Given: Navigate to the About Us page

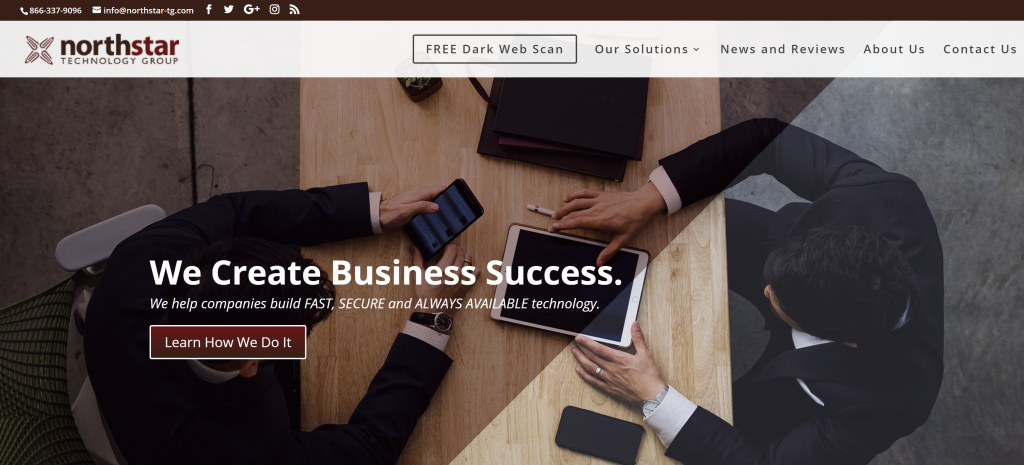Looking at the screenshot, I should coord(894,49).
